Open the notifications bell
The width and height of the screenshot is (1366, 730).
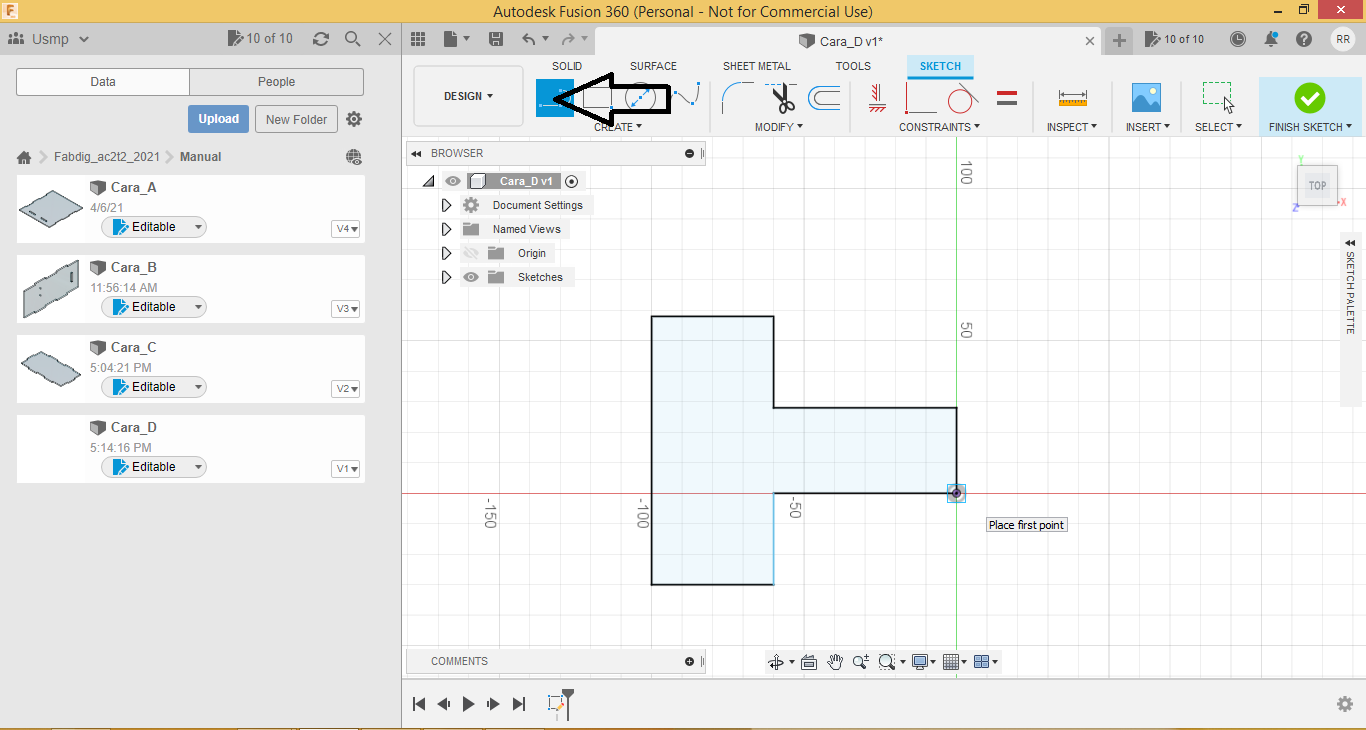[x=1271, y=39]
